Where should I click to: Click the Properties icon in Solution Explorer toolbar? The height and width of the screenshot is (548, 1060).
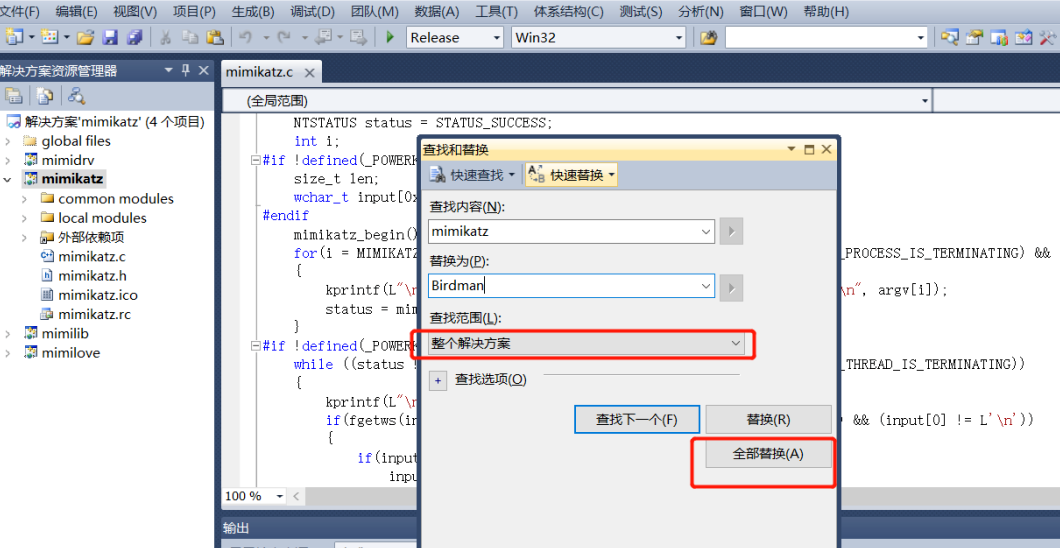pyautogui.click(x=14, y=96)
